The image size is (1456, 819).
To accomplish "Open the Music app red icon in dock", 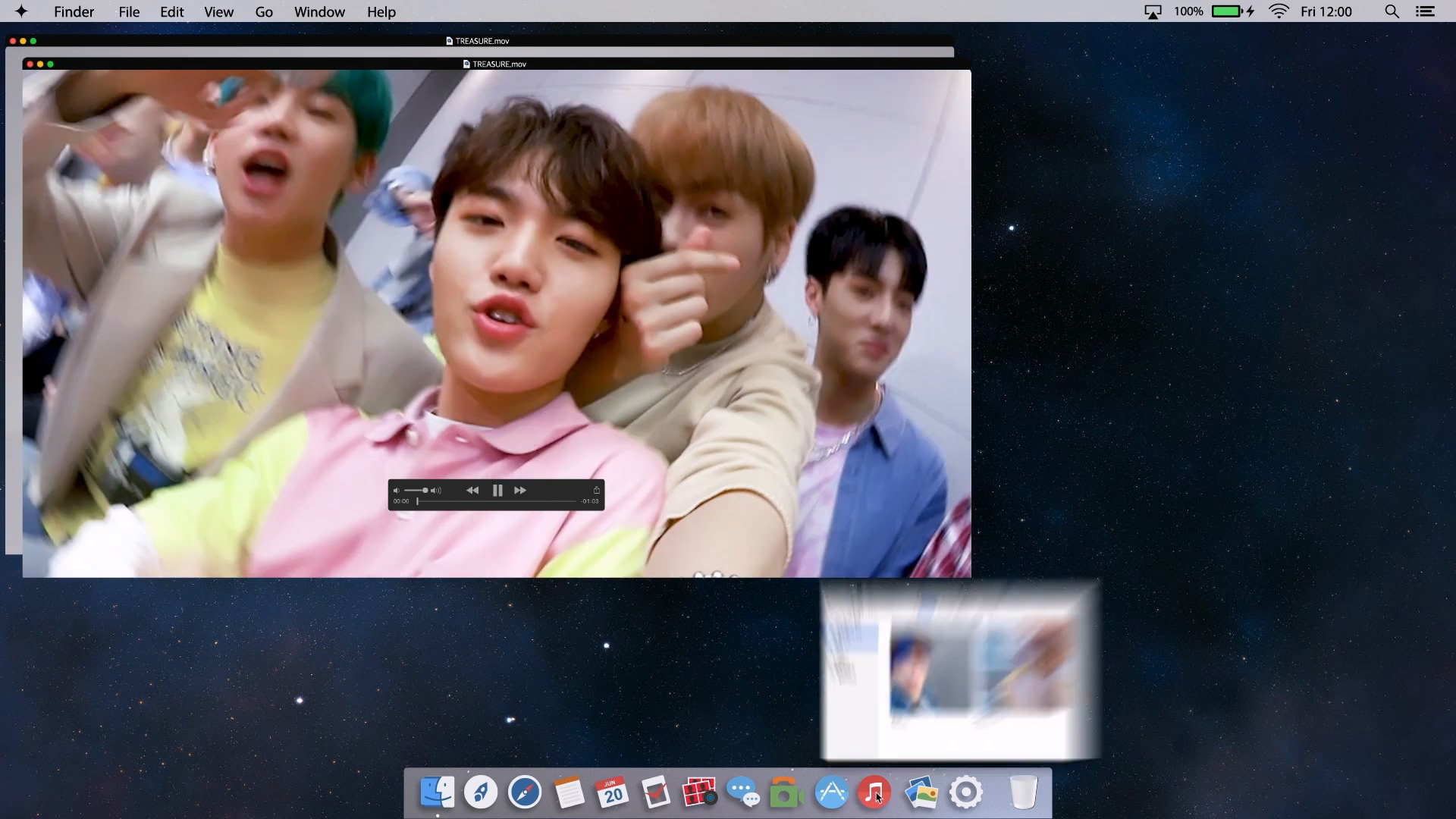I will [x=874, y=792].
